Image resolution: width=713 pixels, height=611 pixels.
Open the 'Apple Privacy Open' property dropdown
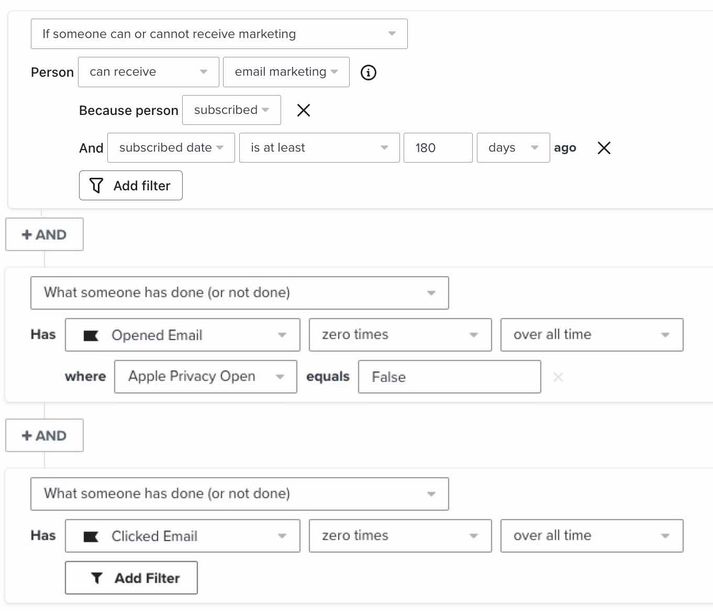pos(205,377)
